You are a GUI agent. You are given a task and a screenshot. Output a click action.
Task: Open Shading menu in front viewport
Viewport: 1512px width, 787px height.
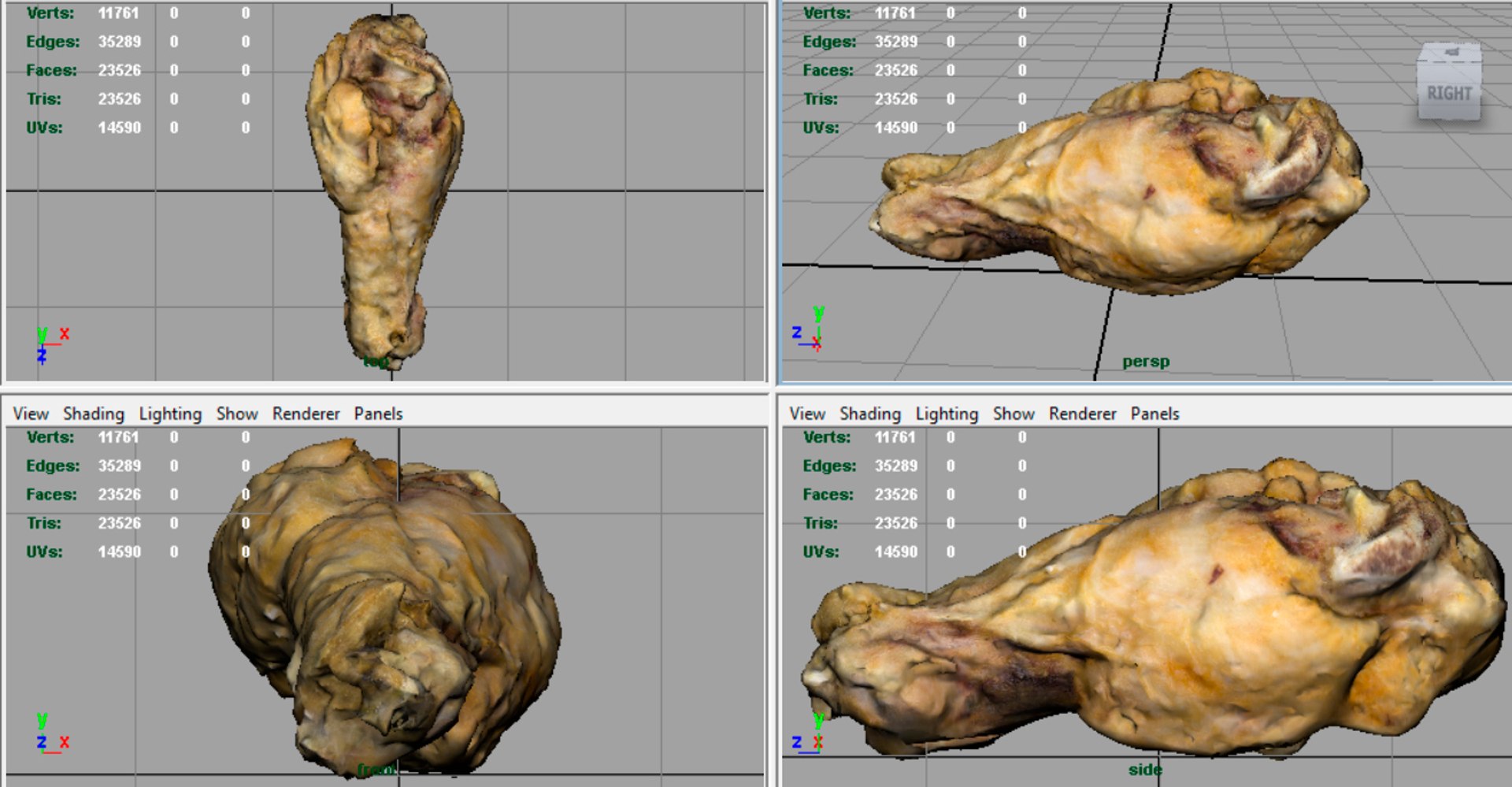point(94,414)
